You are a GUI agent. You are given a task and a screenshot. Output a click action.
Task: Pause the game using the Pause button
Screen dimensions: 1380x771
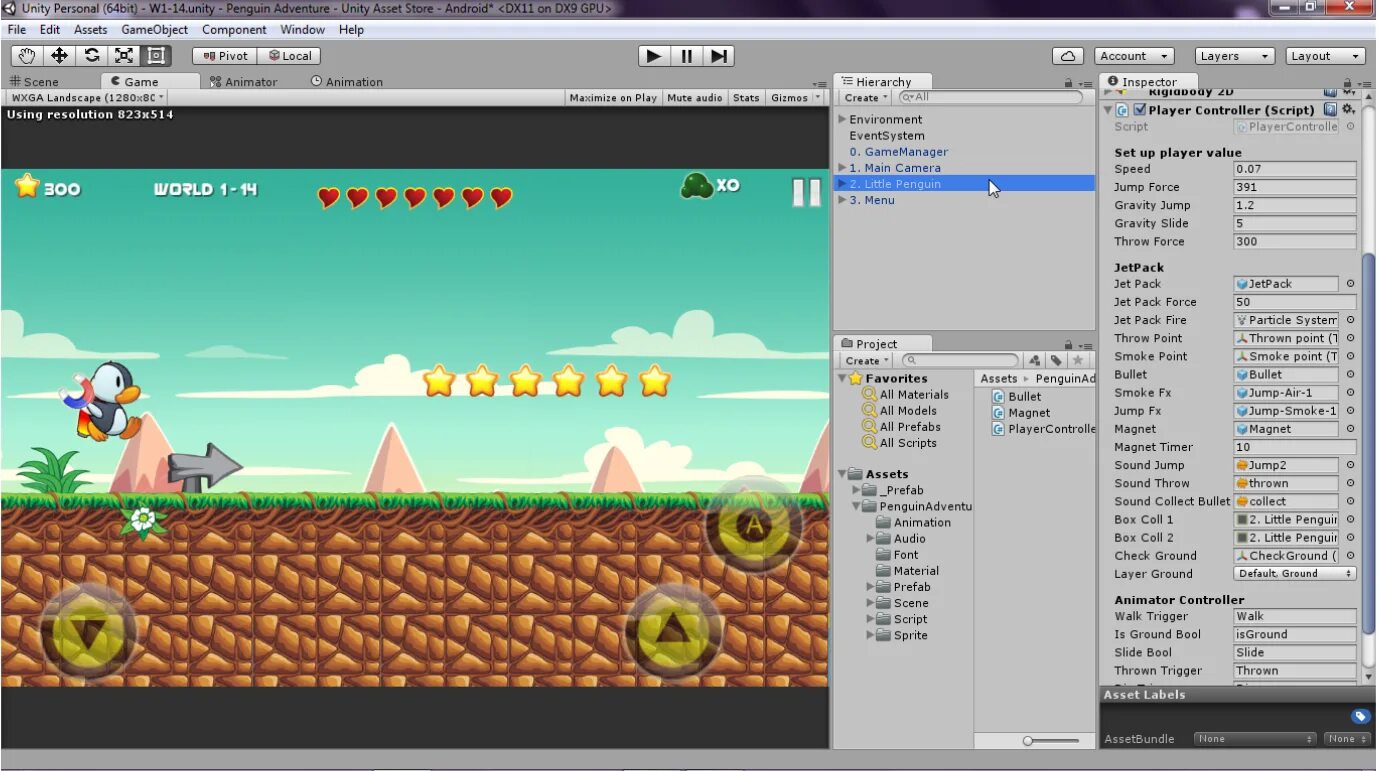pyautogui.click(x=687, y=56)
